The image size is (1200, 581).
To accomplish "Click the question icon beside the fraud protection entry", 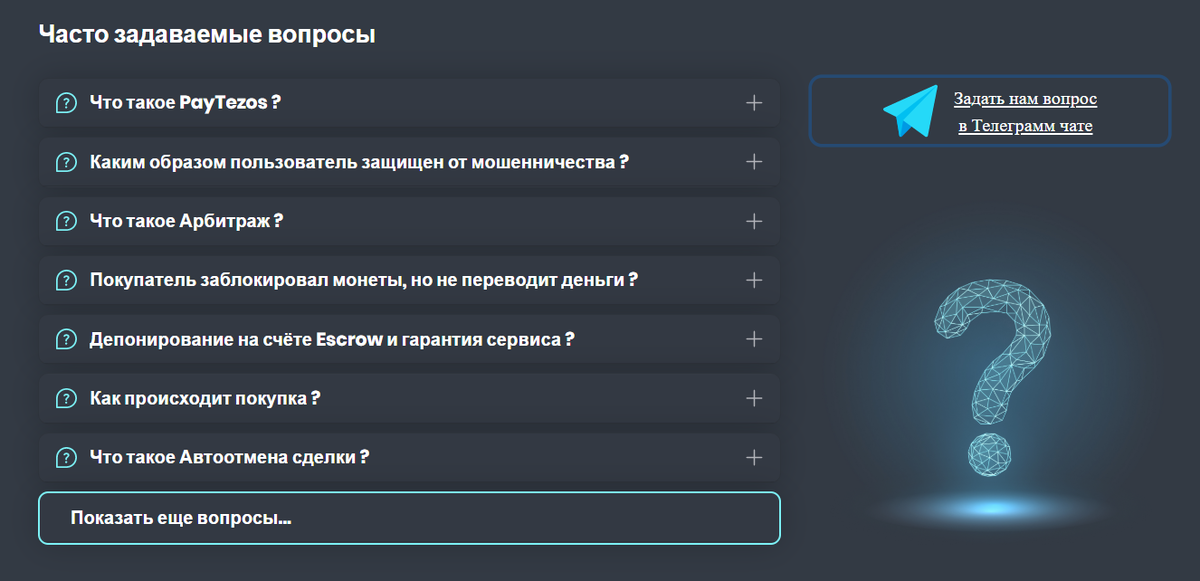I will tap(65, 161).
